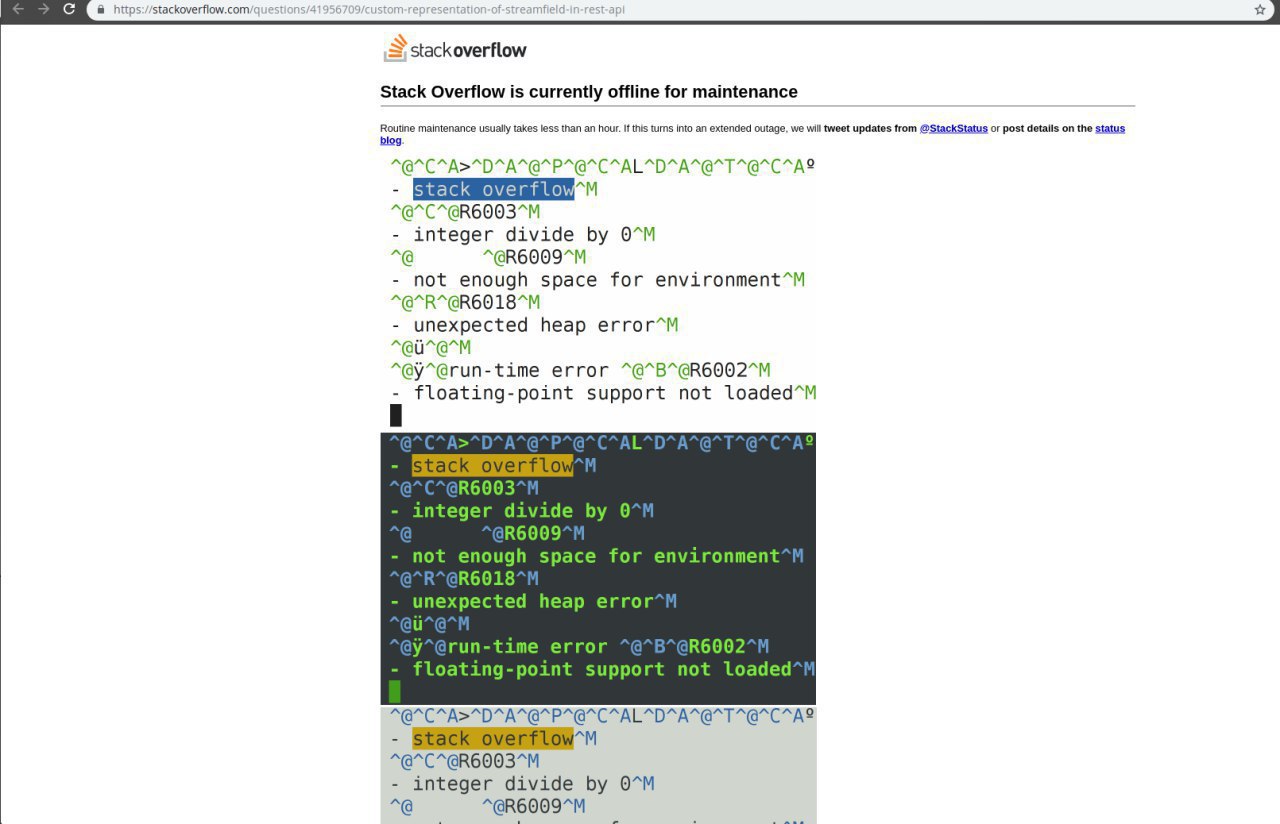1280x824 pixels.
Task: Click highlighted 'stack overflow' in the dark terminal image
Action: [492, 465]
